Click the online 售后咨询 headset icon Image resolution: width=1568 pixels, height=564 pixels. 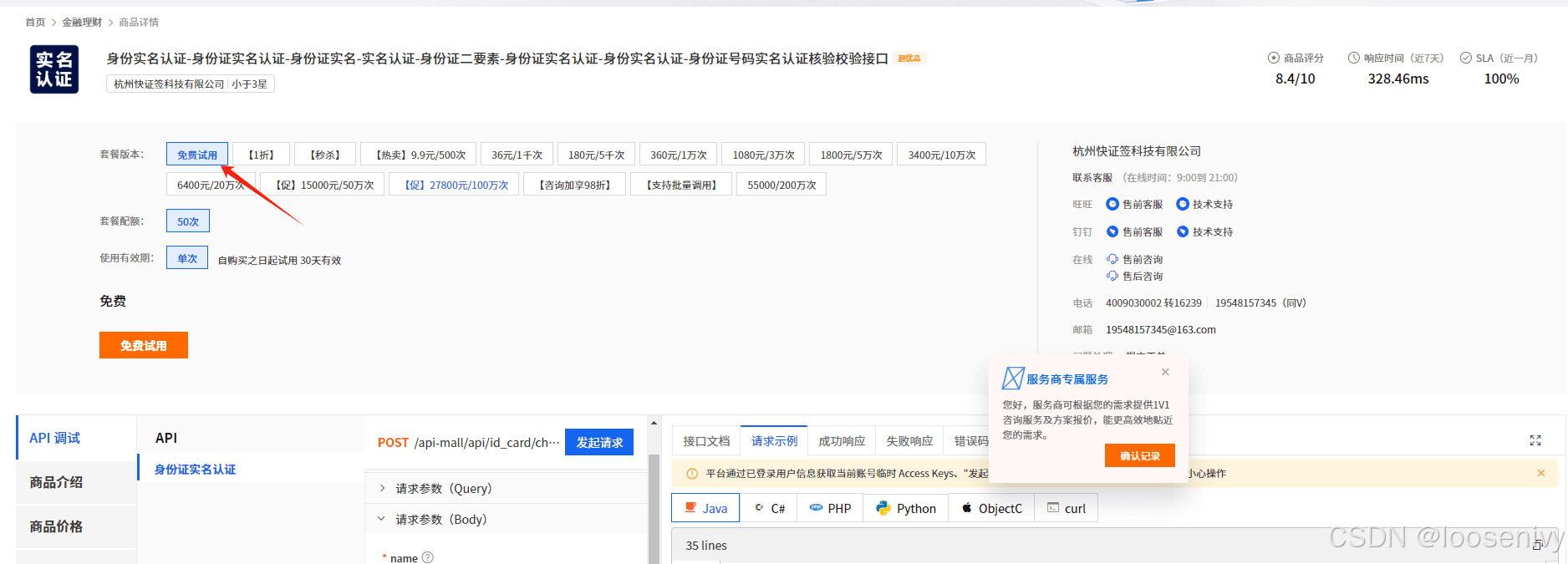[x=1112, y=276]
